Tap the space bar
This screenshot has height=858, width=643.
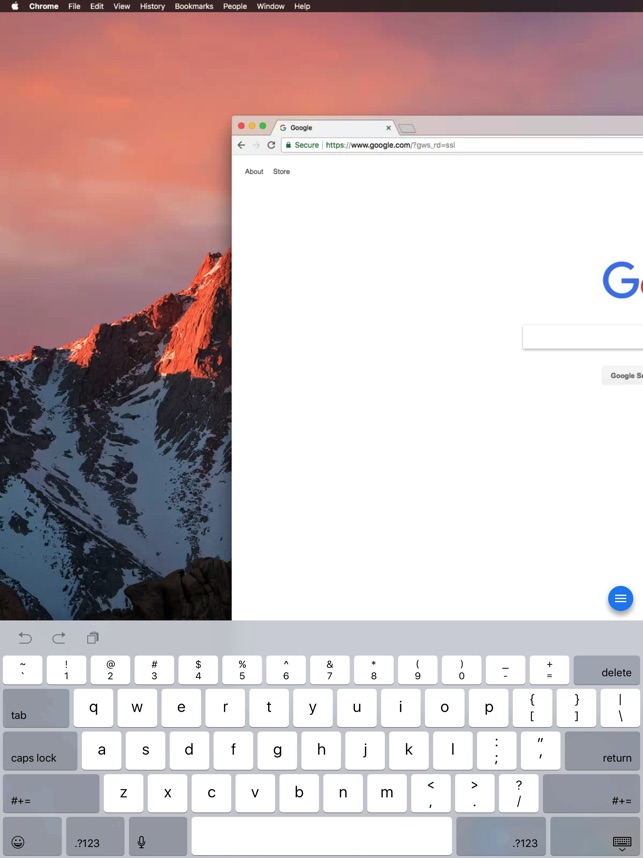(322, 837)
